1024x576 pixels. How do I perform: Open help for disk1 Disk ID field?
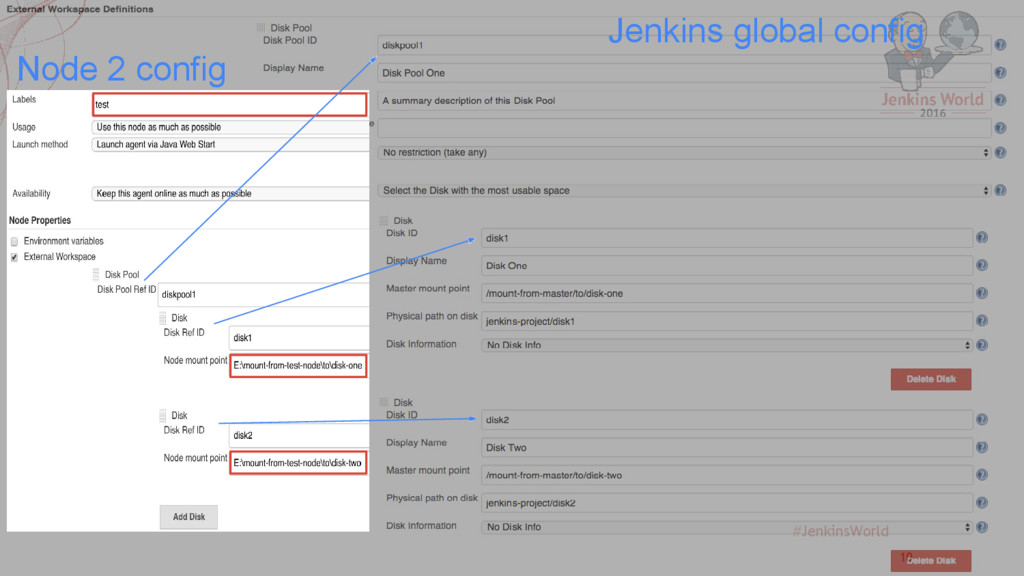pyautogui.click(x=982, y=238)
